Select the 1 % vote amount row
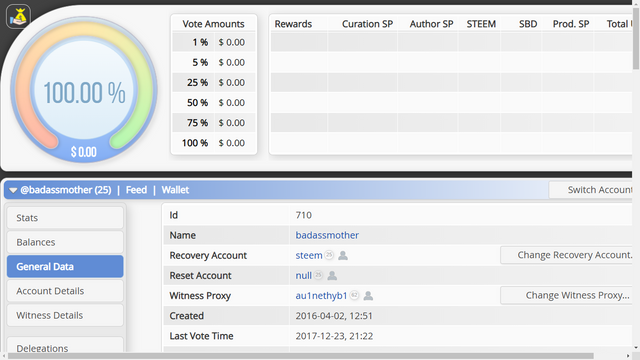Image resolution: width=640 pixels, height=360 pixels. (x=214, y=42)
